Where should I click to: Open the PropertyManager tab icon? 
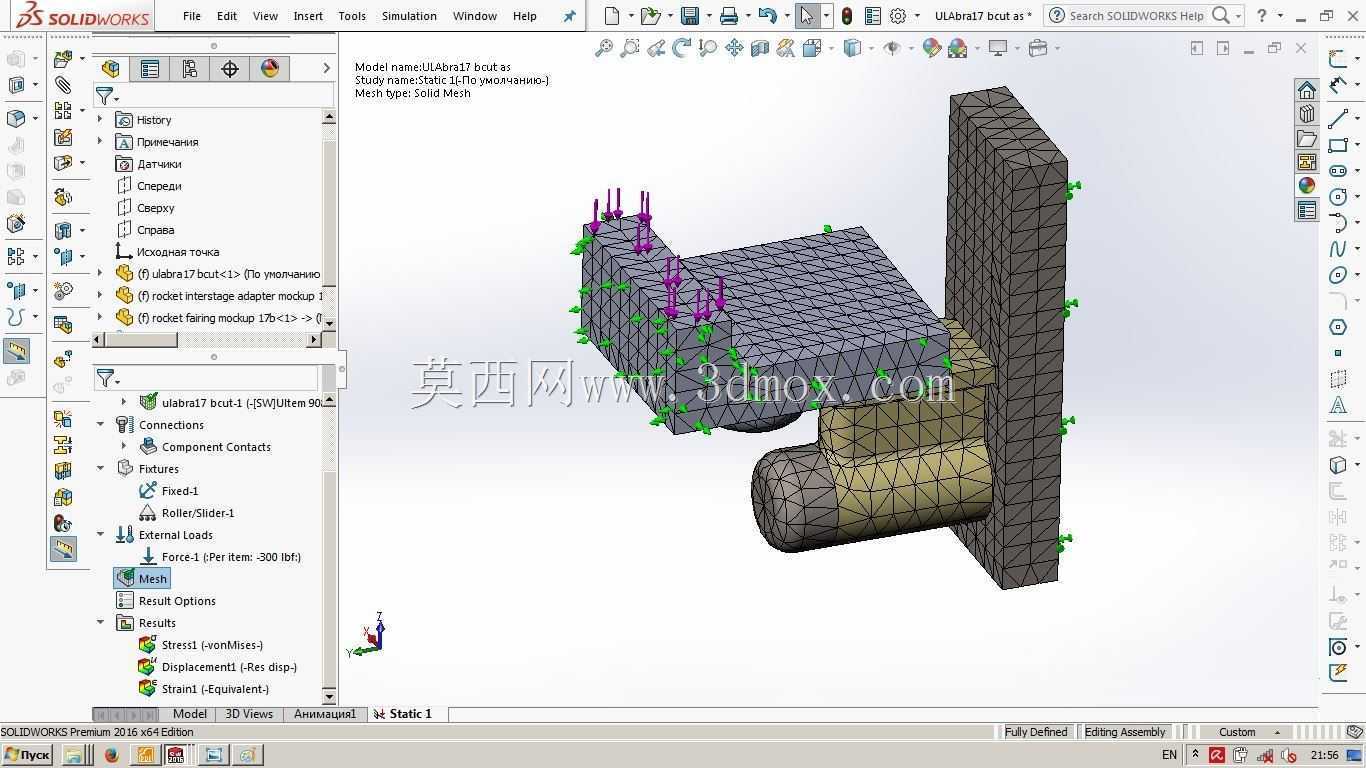point(150,68)
